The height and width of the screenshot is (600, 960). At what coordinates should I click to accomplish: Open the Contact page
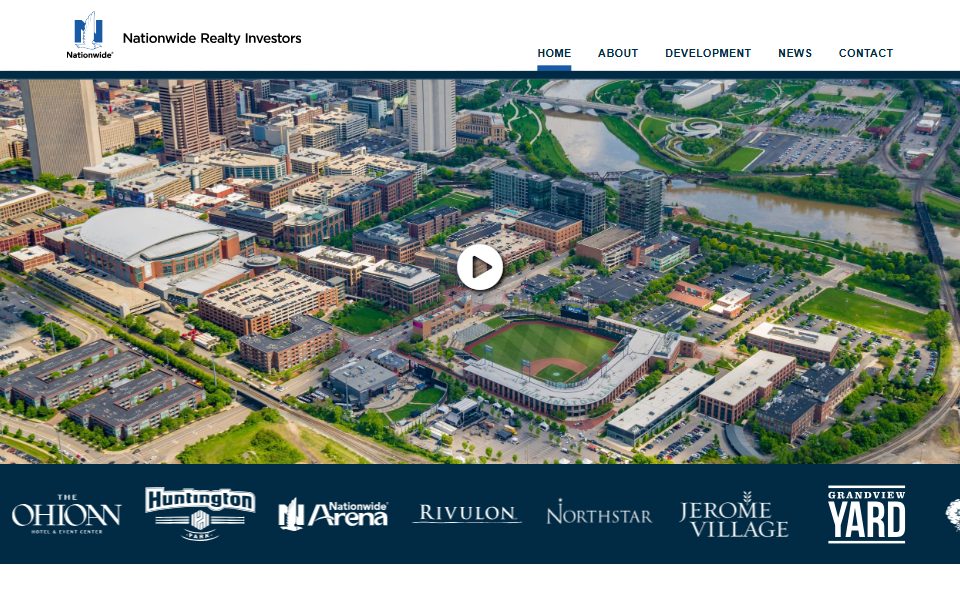pyautogui.click(x=866, y=53)
